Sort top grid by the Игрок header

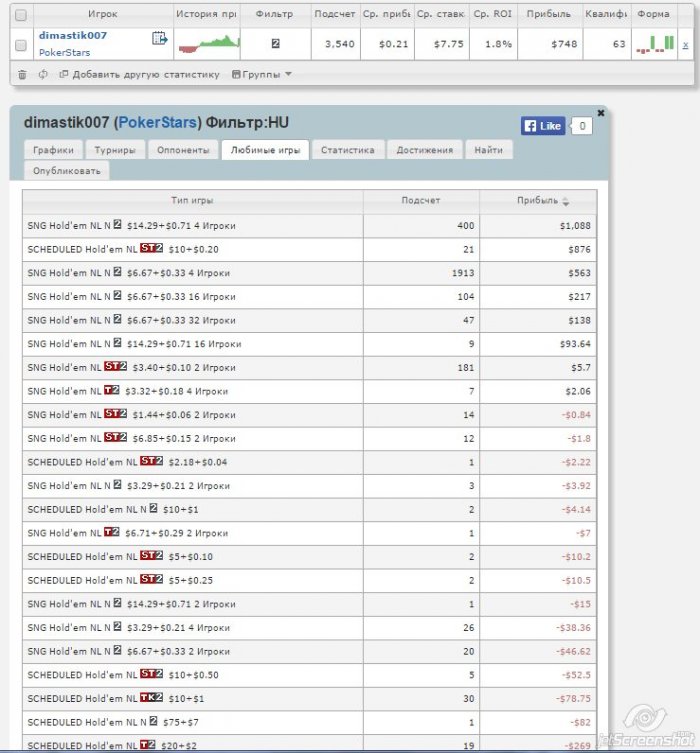tap(103, 14)
